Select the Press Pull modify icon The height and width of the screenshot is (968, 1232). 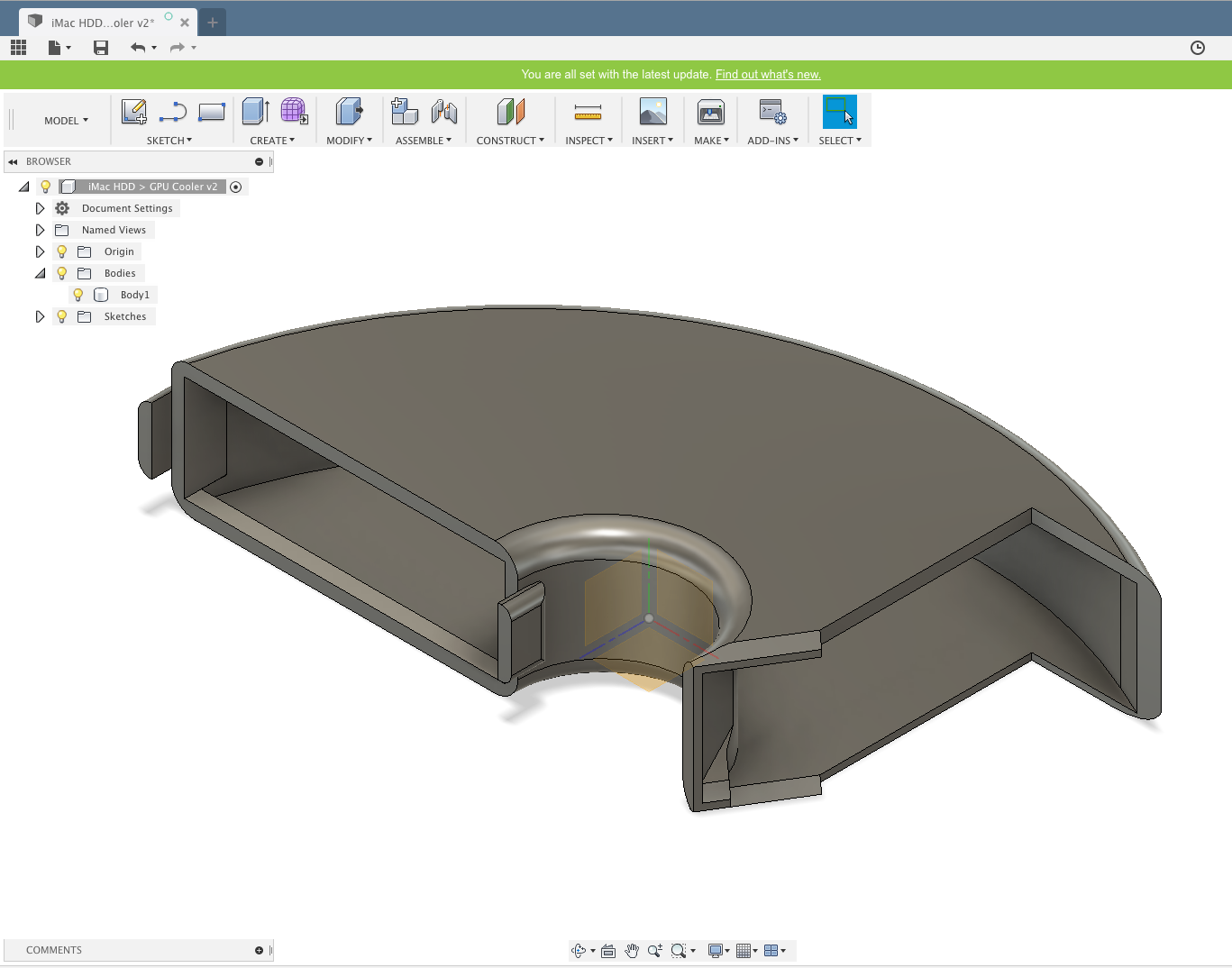coord(349,112)
